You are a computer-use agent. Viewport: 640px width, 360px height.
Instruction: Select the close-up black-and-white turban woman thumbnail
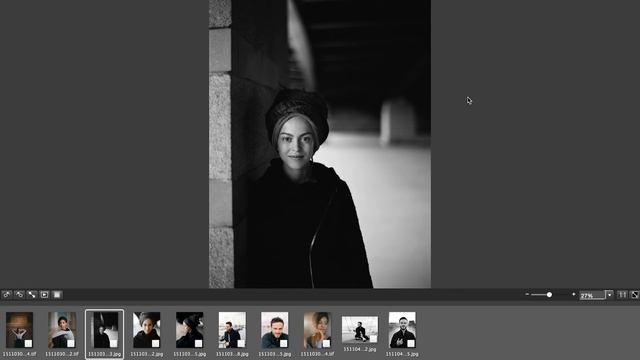pyautogui.click(x=147, y=330)
